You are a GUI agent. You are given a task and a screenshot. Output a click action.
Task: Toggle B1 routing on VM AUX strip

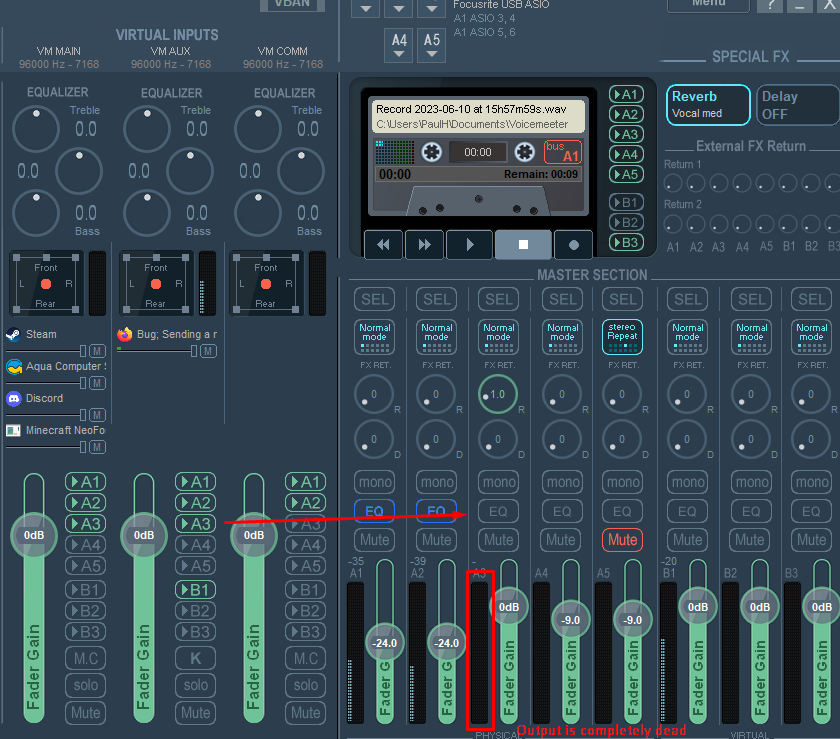coord(196,589)
